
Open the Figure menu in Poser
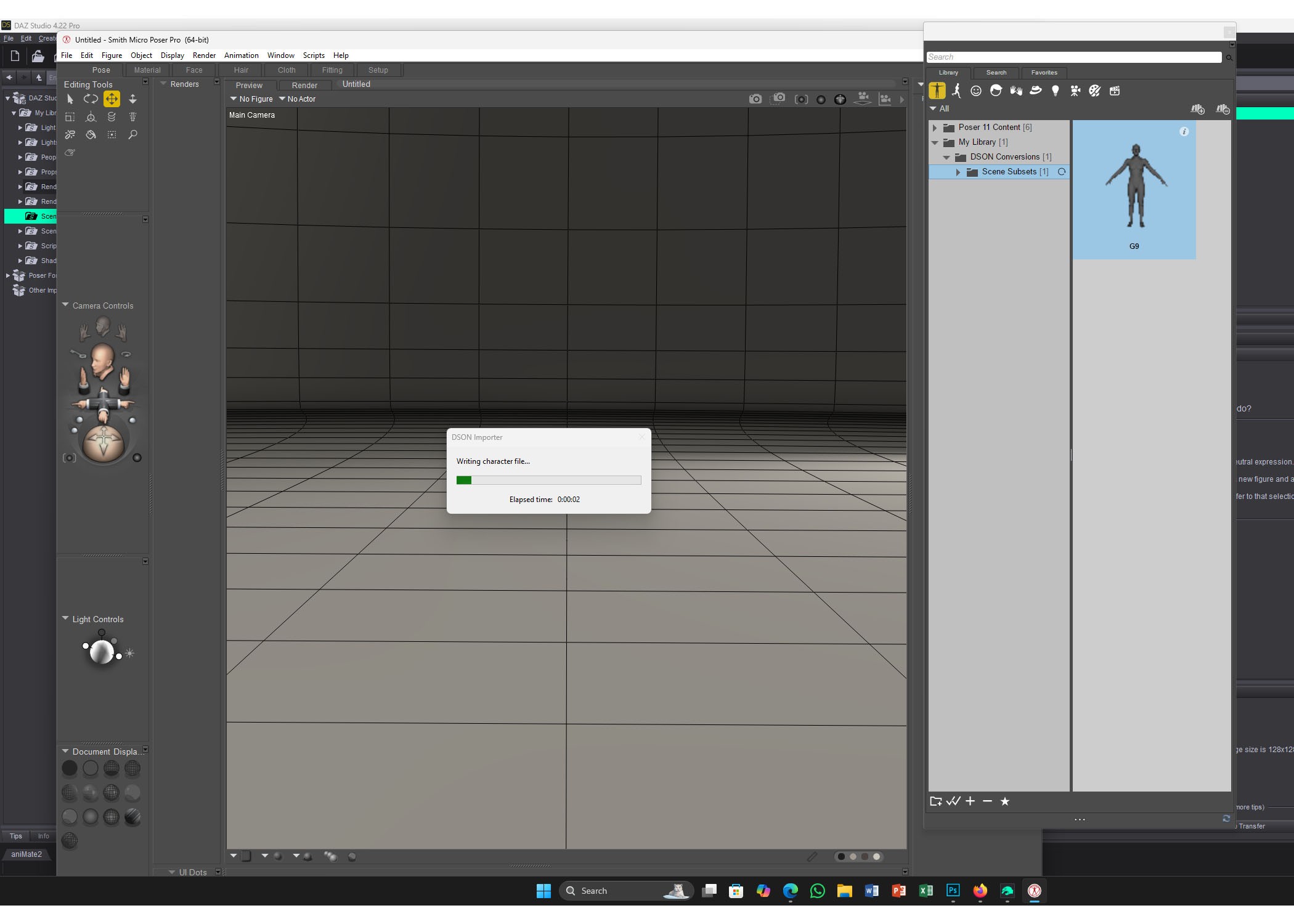click(112, 55)
